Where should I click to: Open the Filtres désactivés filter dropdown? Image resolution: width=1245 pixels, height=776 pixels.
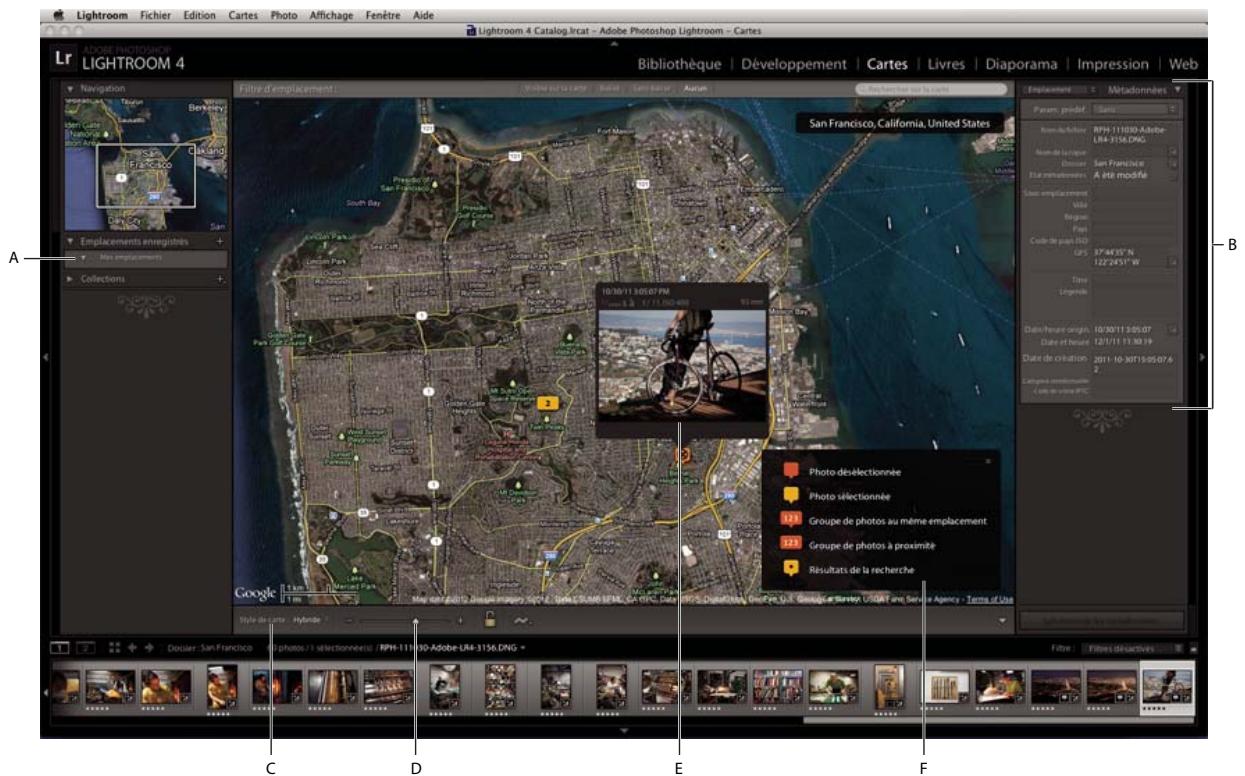[1132, 647]
